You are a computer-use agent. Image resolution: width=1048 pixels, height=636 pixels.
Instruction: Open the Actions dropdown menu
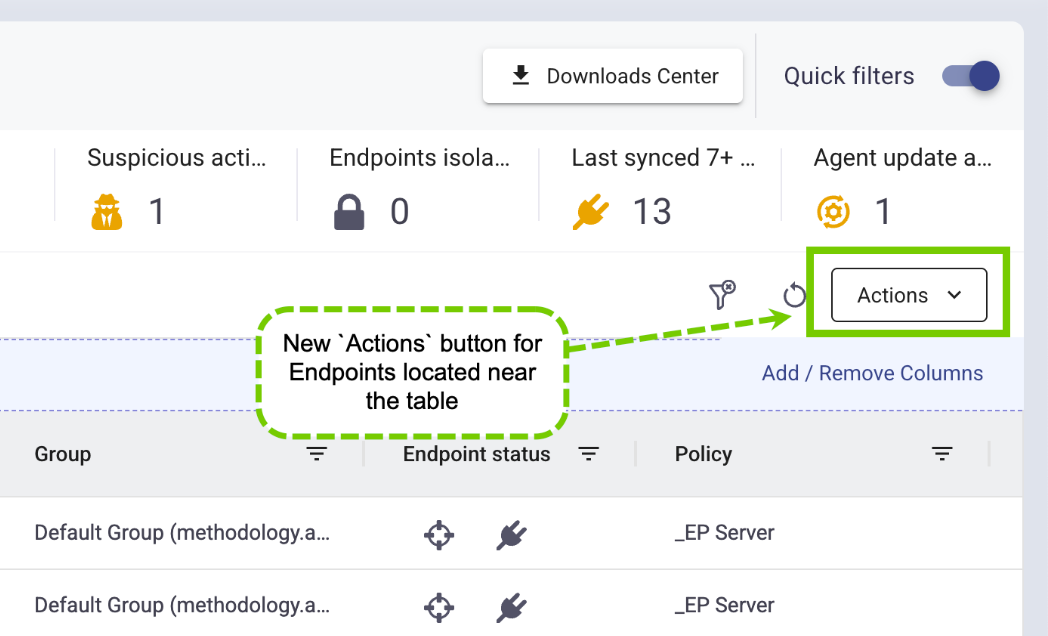click(x=909, y=295)
